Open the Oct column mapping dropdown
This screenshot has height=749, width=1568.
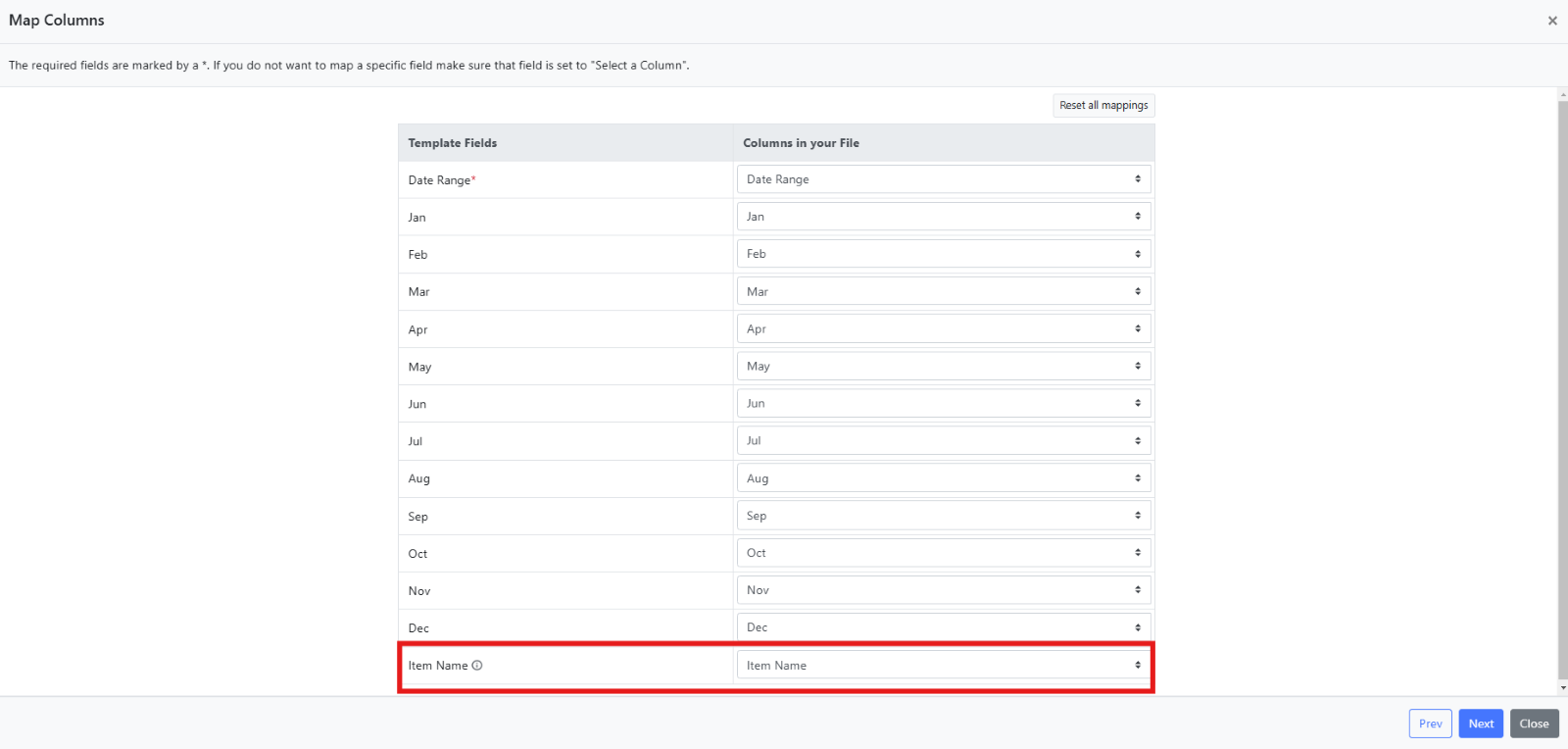pyautogui.click(x=944, y=553)
